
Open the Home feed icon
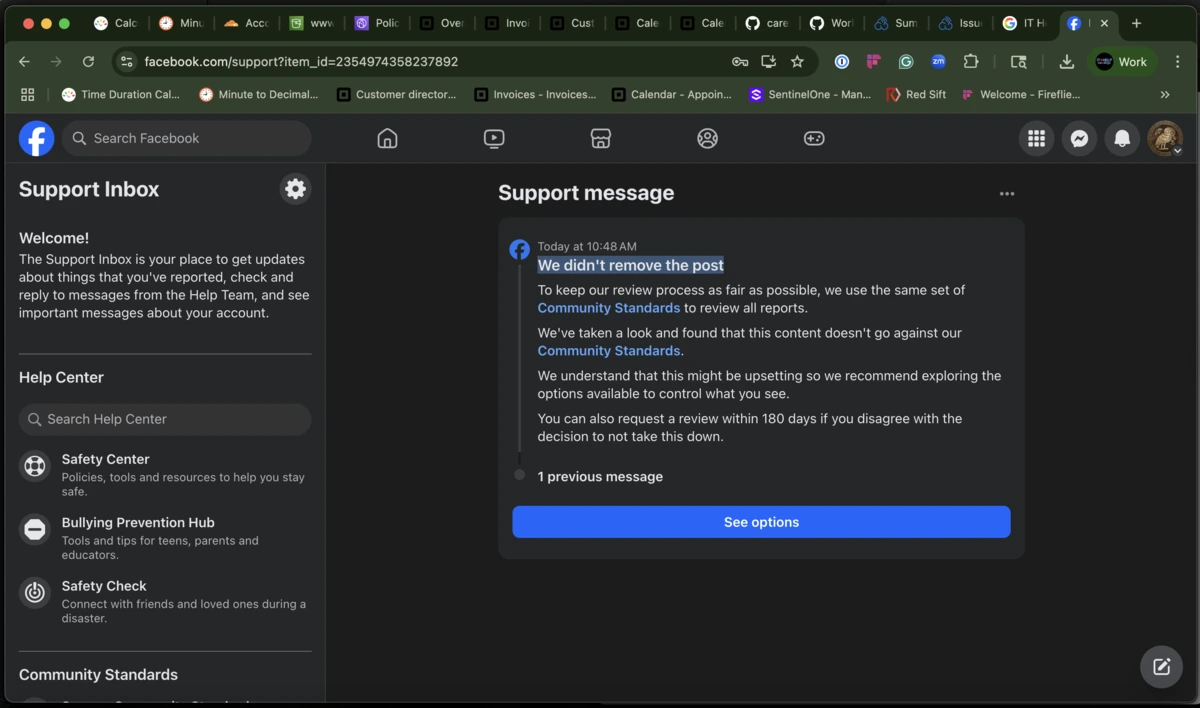(387, 139)
